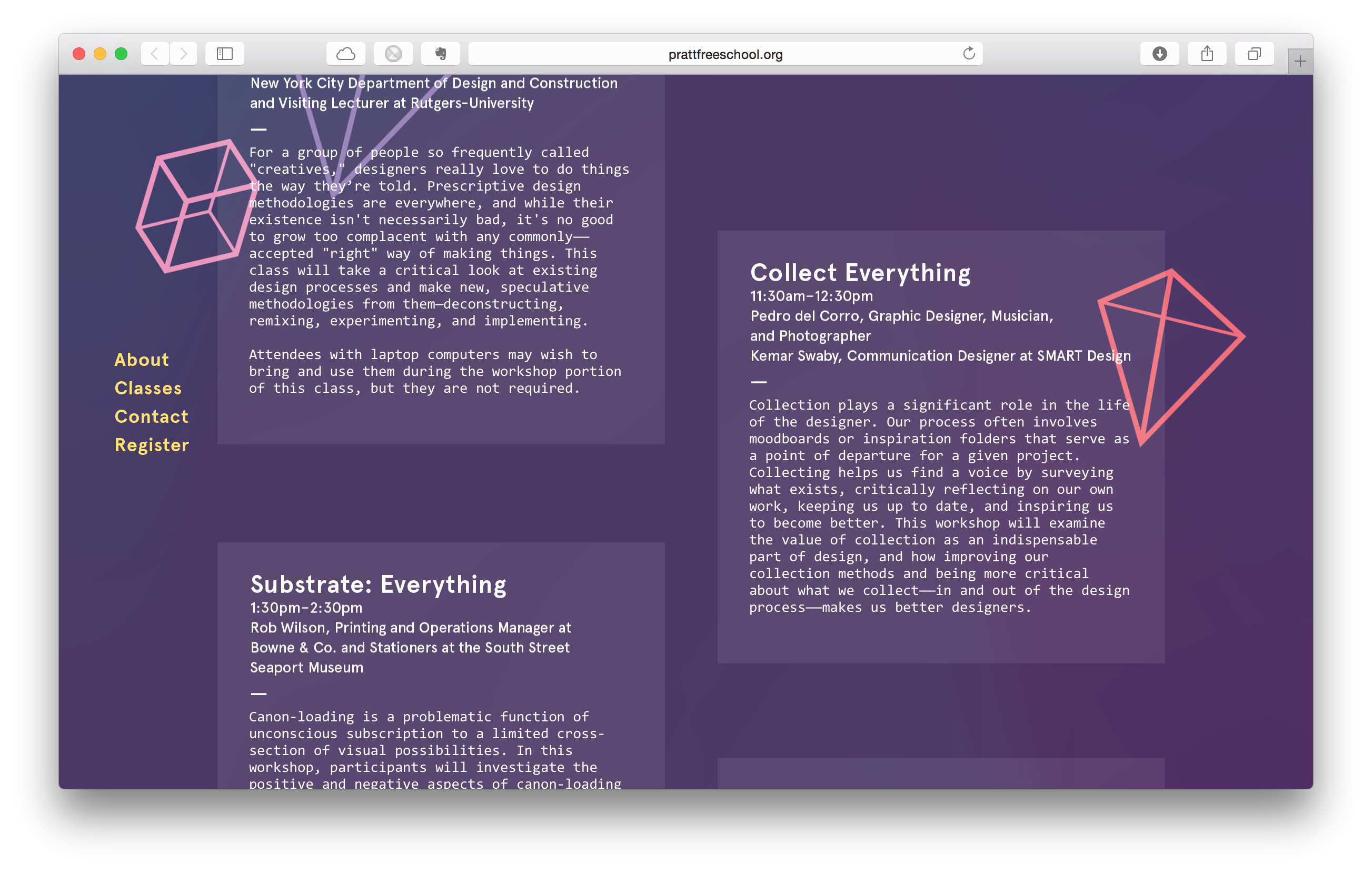The width and height of the screenshot is (1372, 873).
Task: Reload the page with the refresh arrow
Action: coord(969,54)
